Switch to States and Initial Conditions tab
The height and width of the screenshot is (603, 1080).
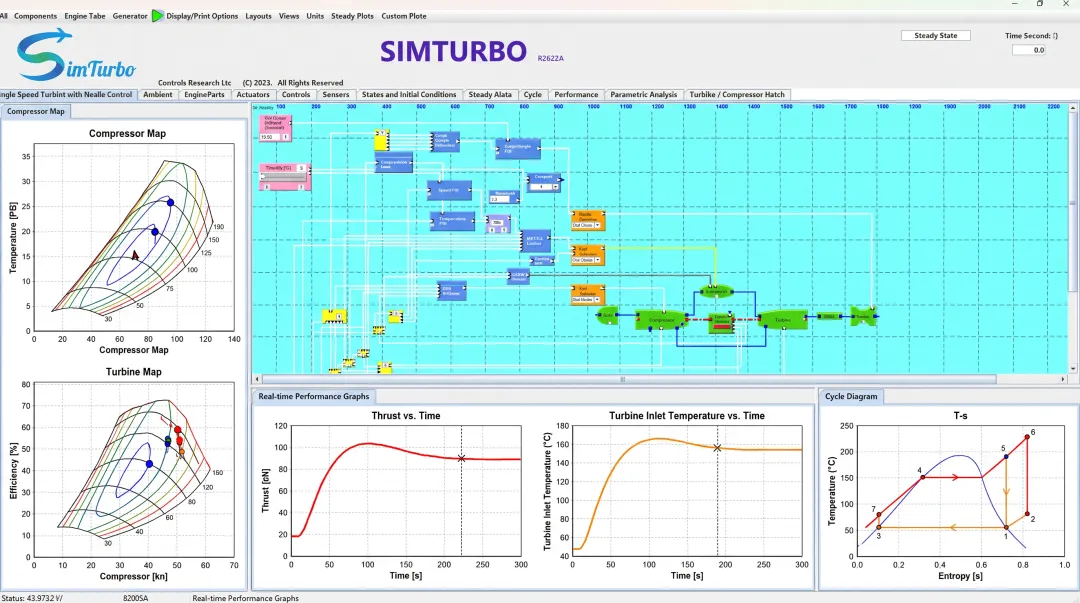408,94
